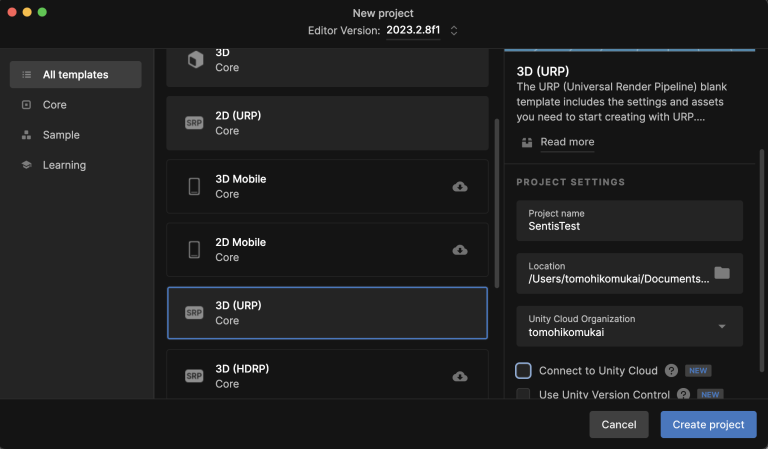Click download icon for 2D Mobile template
The image size is (768, 449).
click(x=459, y=250)
